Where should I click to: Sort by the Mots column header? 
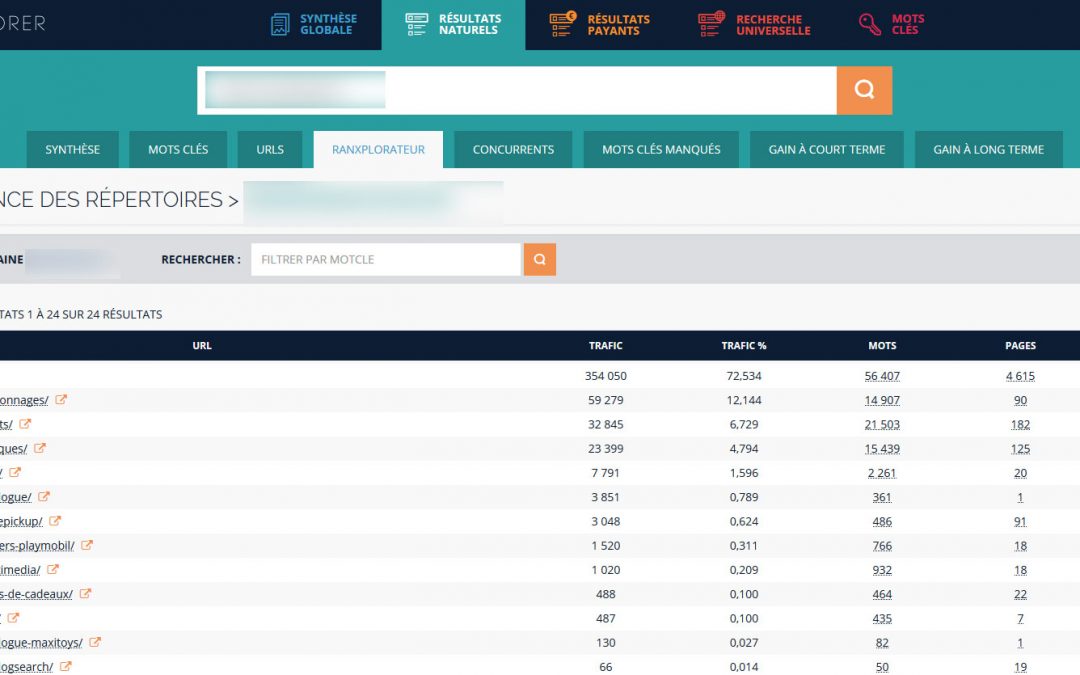click(x=882, y=346)
